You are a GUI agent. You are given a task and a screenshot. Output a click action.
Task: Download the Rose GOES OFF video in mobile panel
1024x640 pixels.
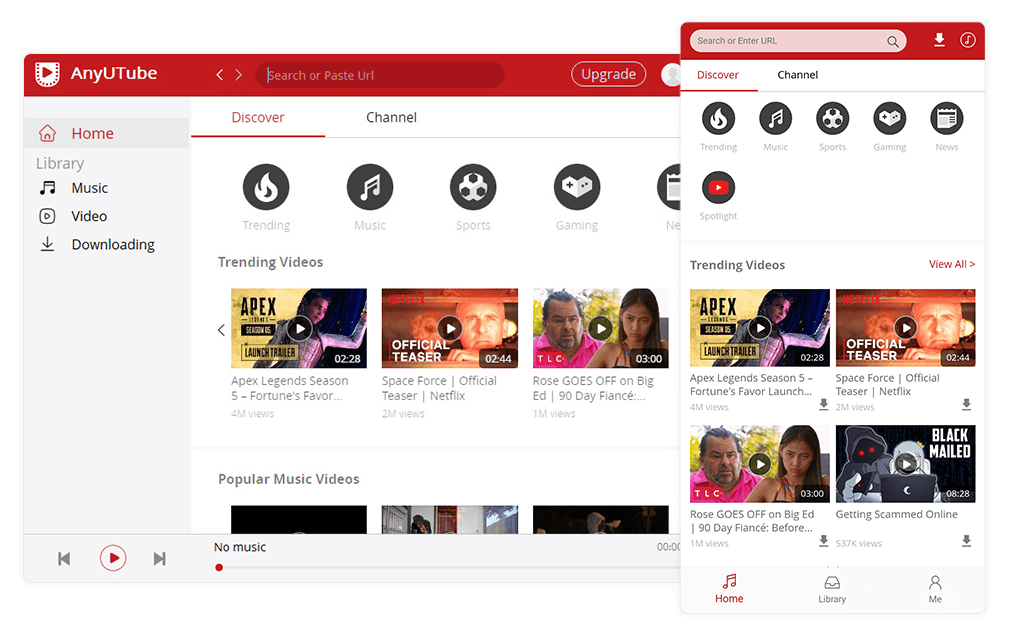[x=824, y=541]
